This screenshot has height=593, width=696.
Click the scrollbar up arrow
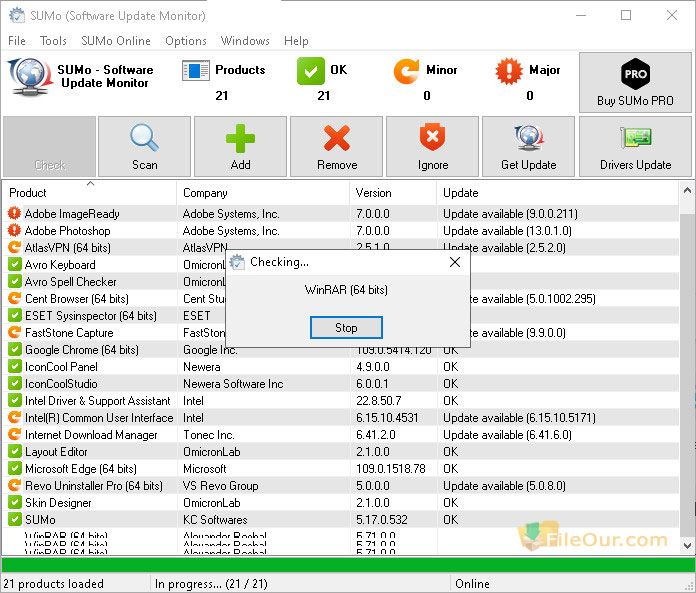click(687, 190)
